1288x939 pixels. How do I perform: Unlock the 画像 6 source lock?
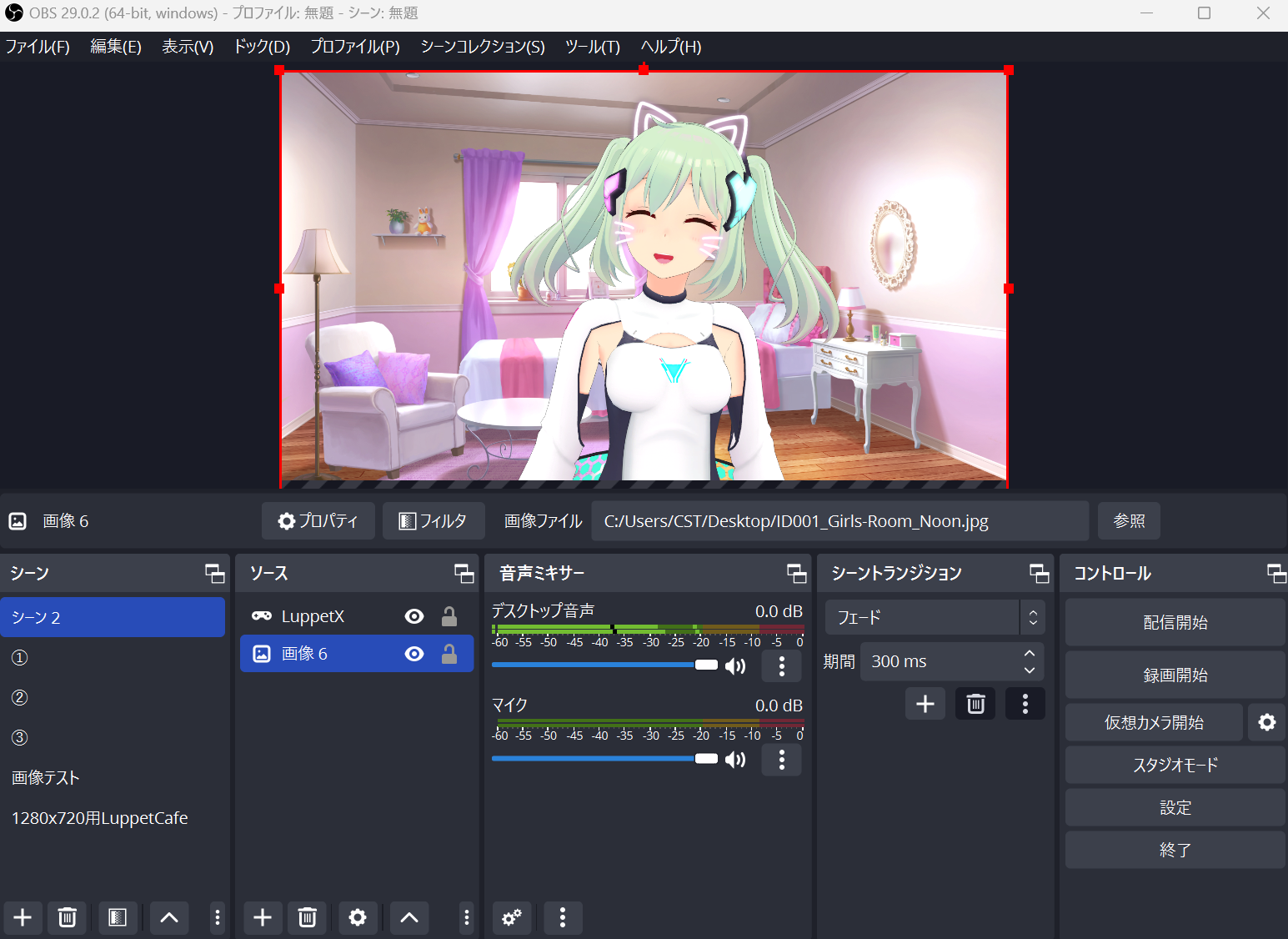point(449,654)
